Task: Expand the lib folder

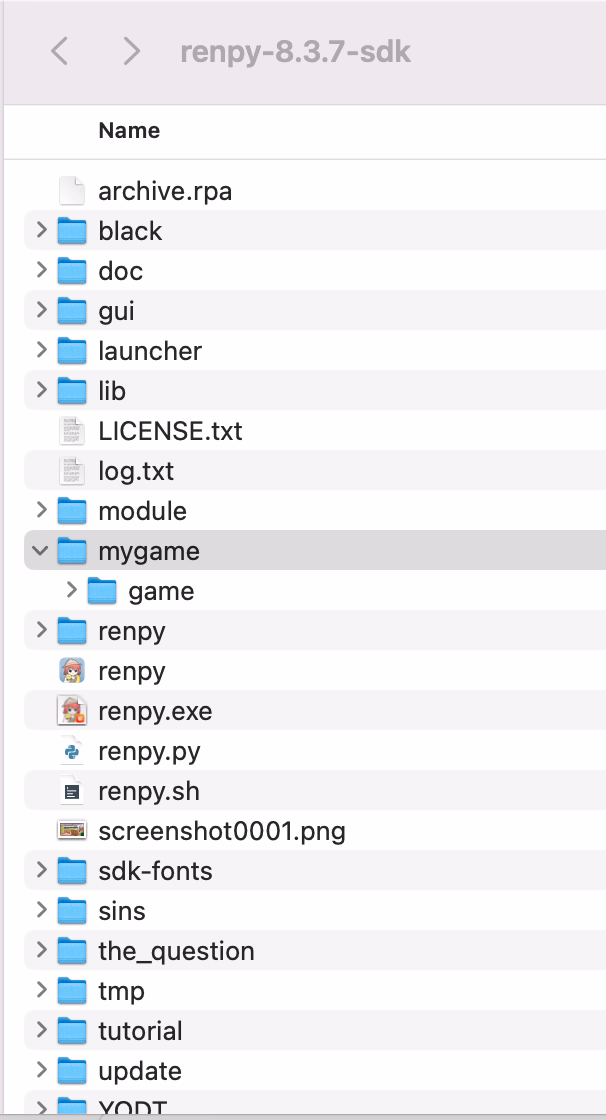Action: click(41, 390)
